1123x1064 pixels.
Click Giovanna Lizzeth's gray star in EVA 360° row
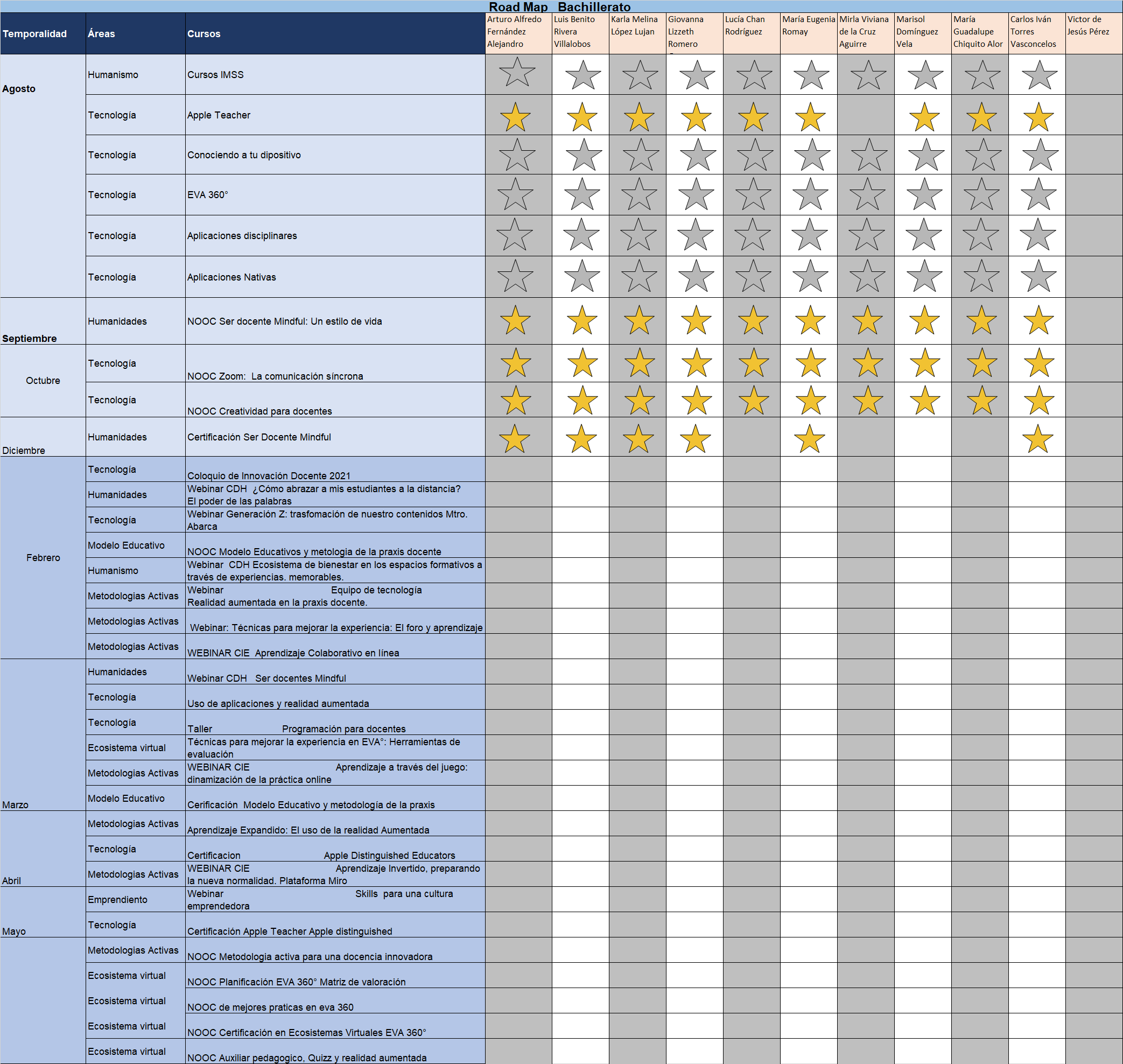tap(696, 194)
